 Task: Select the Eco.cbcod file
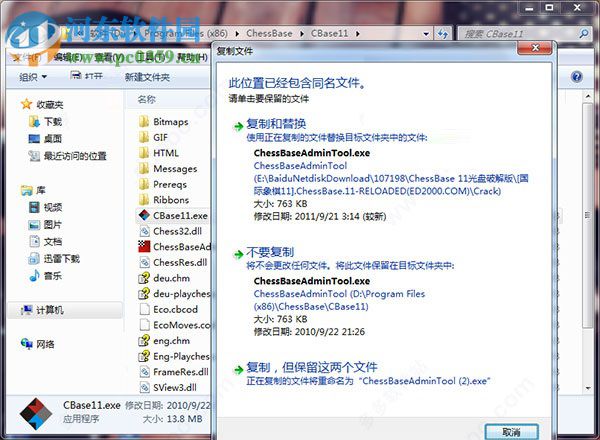pos(168,309)
